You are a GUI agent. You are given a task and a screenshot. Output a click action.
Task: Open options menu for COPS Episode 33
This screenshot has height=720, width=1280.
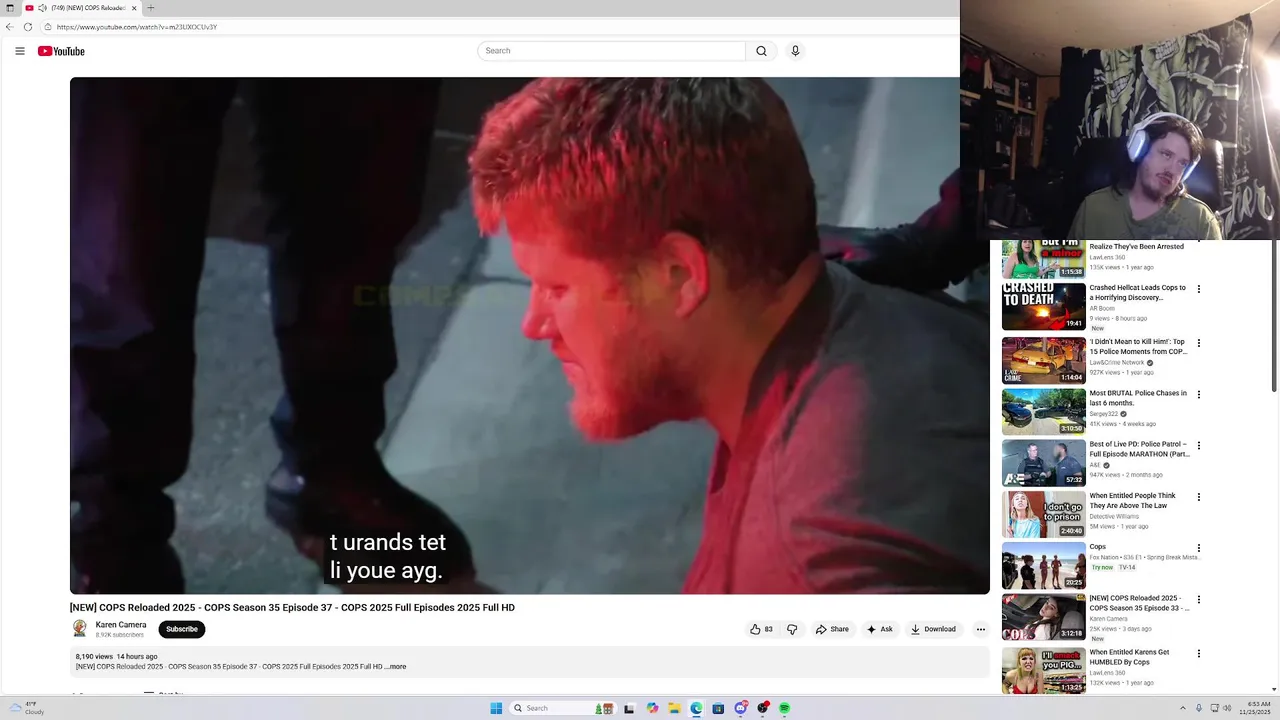click(1199, 600)
